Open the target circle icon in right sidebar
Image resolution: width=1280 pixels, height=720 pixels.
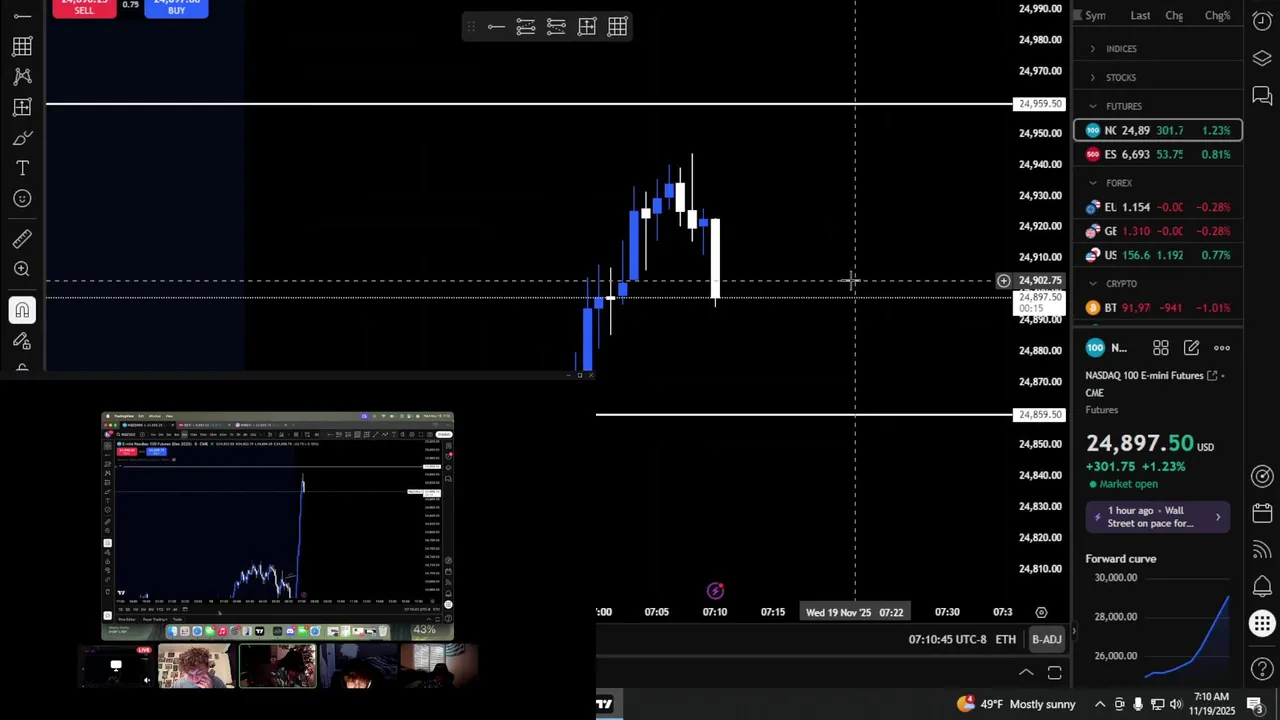[1262, 476]
